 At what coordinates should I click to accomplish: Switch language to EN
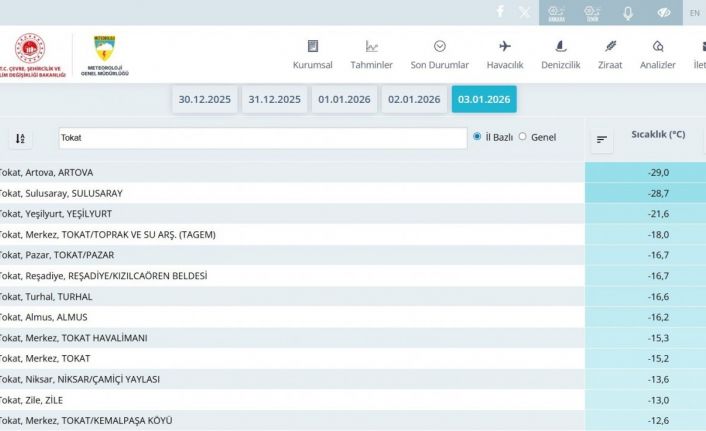tap(694, 13)
